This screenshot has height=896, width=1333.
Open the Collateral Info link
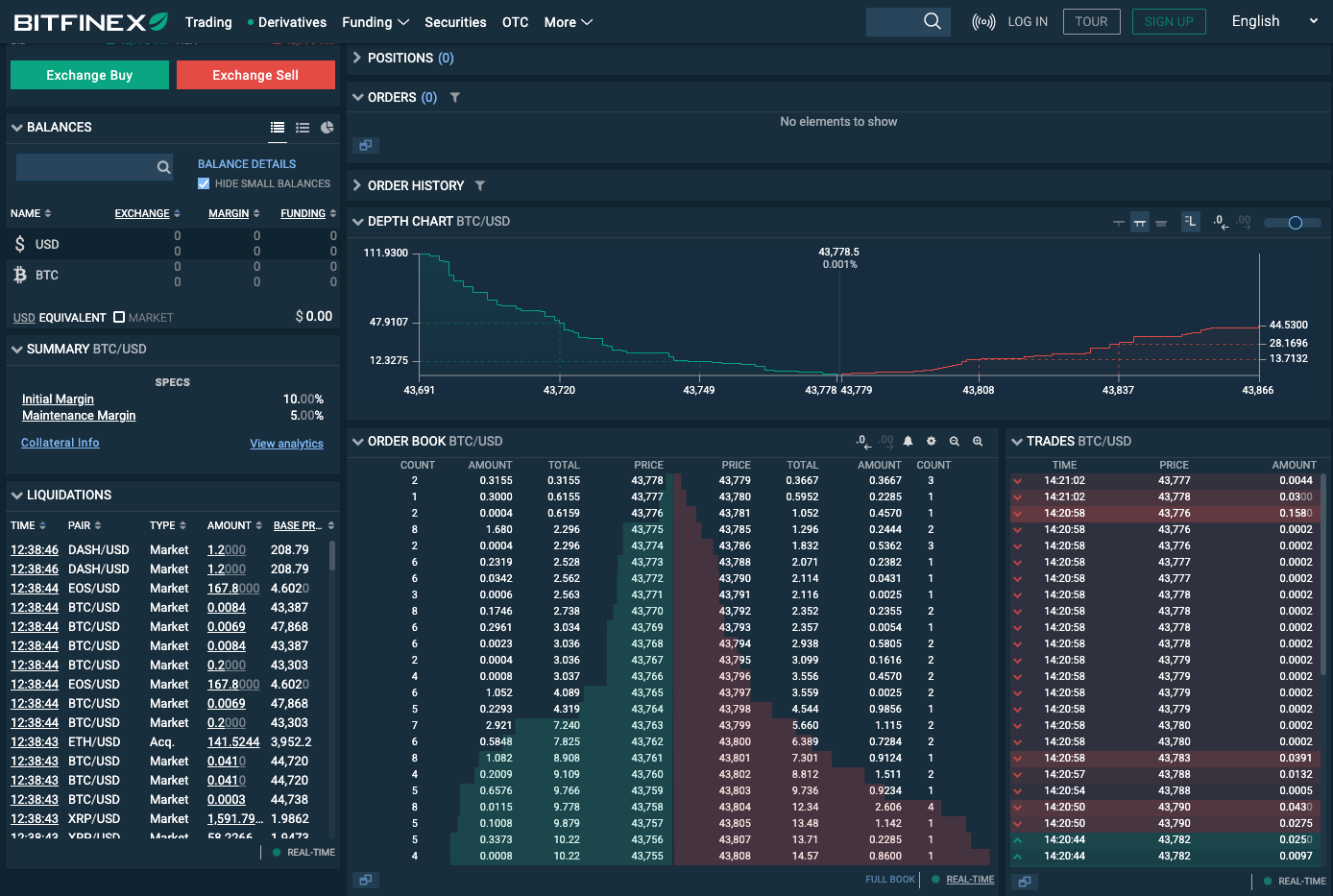tap(61, 443)
